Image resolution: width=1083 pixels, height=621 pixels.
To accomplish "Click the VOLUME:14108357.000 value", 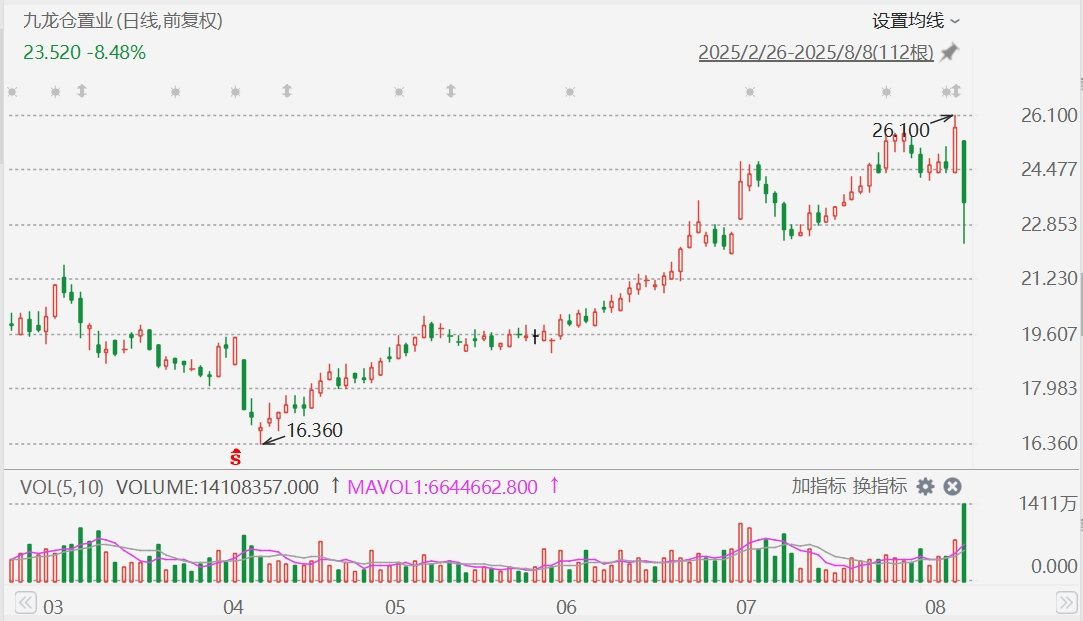I will (x=218, y=487).
